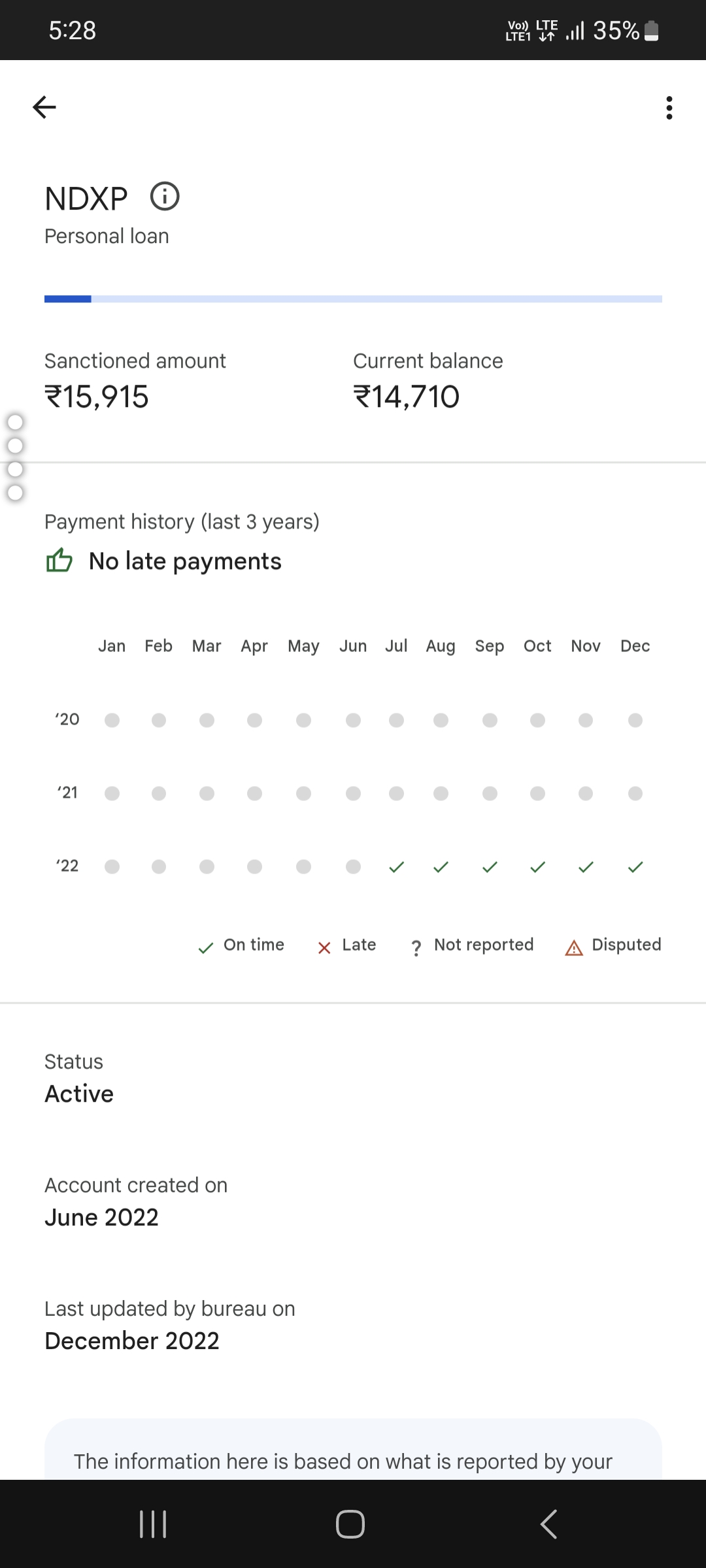Tap the Sanctioned amount ₹15,915 value
This screenshot has width=706, height=1568.
click(97, 397)
